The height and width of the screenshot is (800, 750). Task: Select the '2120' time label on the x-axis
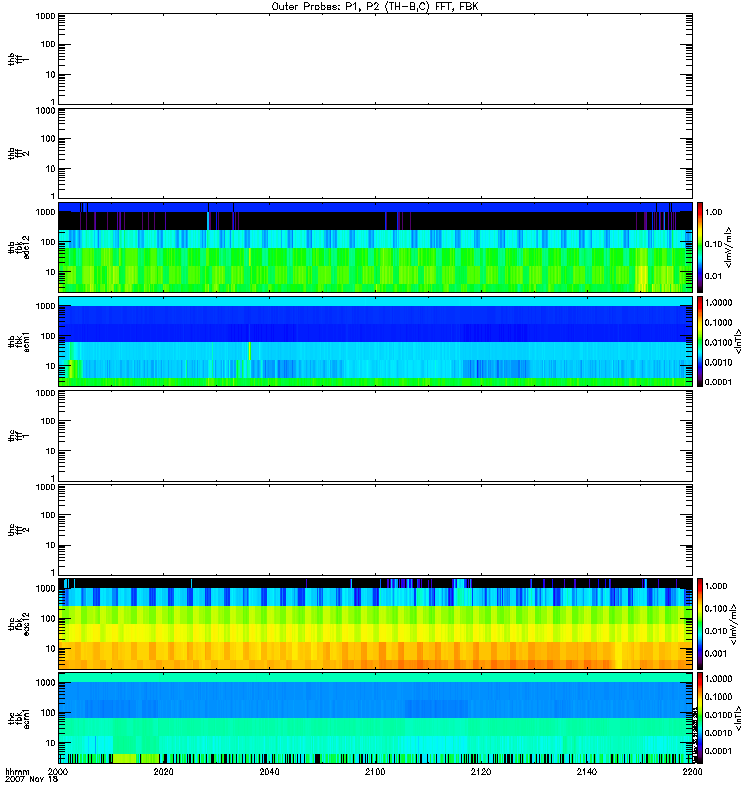pos(481,771)
